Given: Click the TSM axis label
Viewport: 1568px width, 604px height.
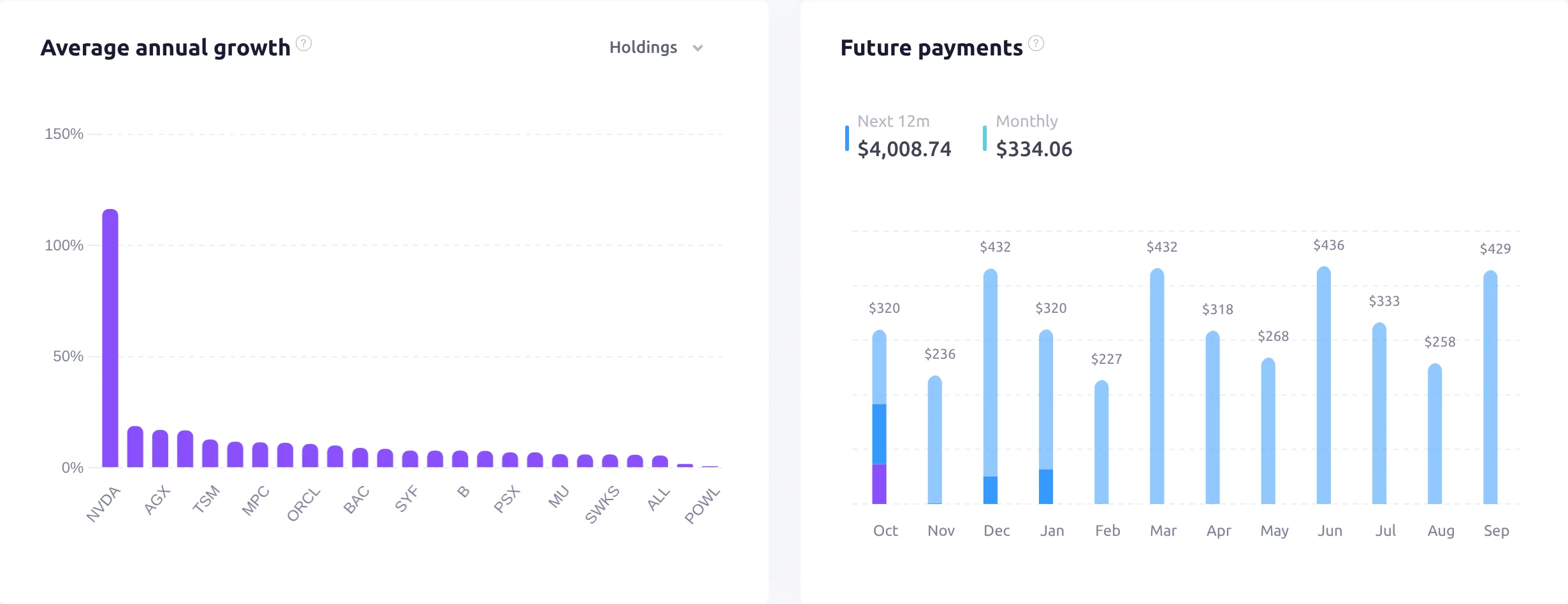Looking at the screenshot, I should tap(206, 499).
